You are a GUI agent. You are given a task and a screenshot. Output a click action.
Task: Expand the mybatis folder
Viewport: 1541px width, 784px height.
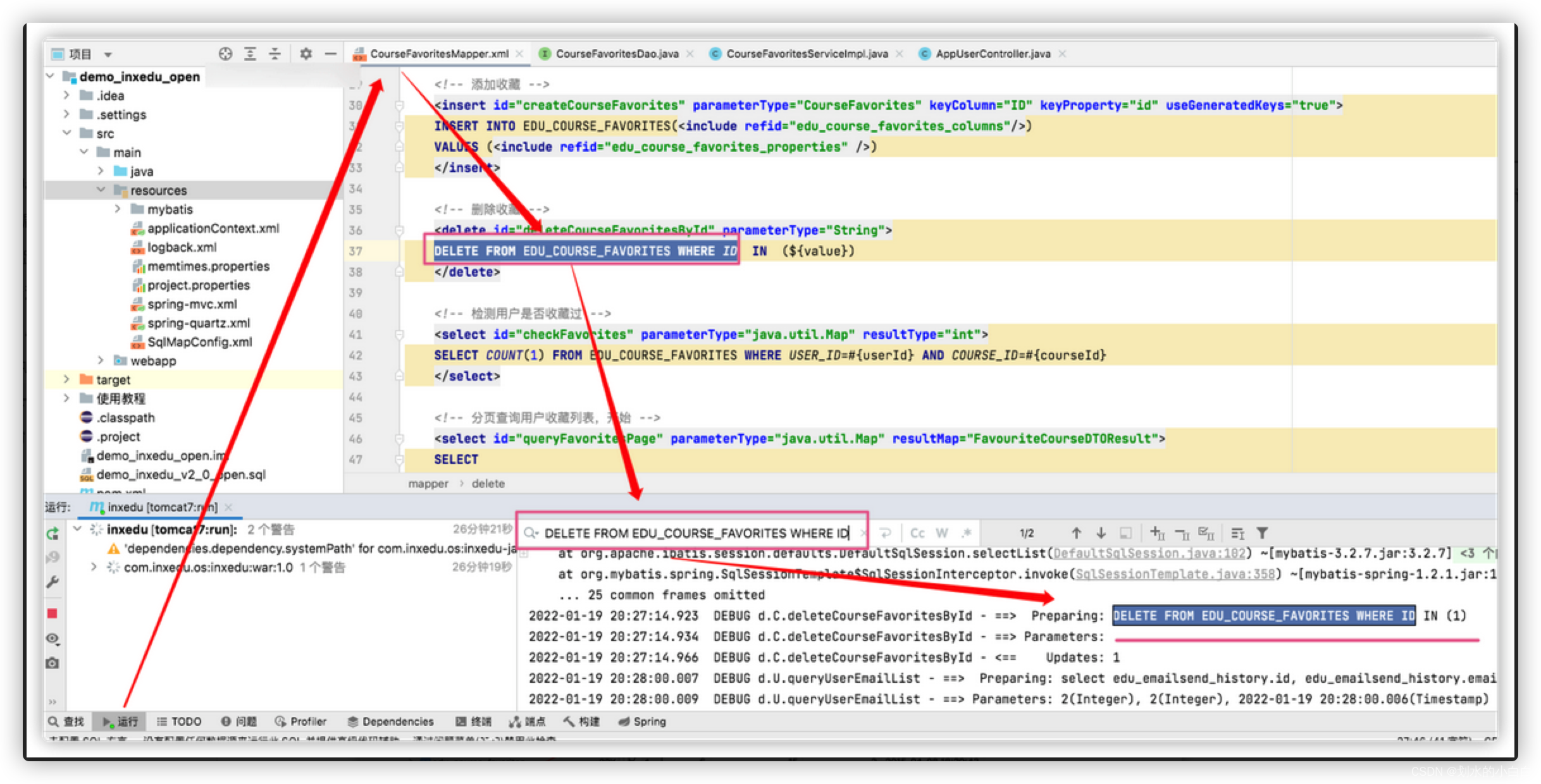coord(118,209)
